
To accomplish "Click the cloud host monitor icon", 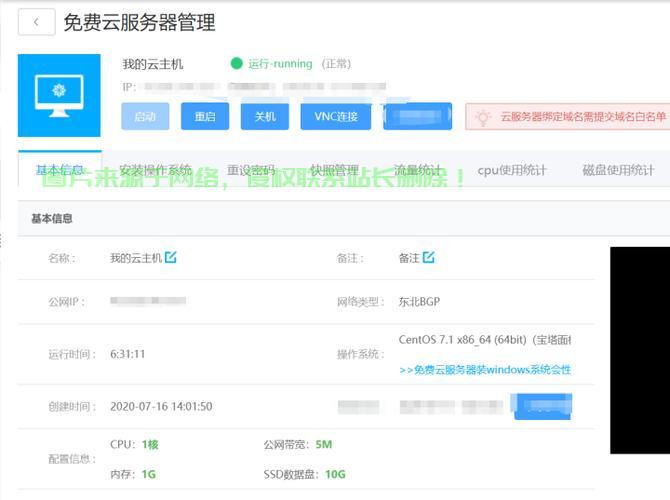I will [x=59, y=95].
